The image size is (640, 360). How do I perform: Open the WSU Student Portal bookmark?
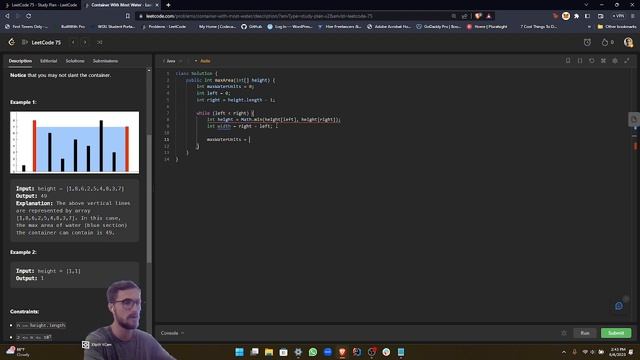[116, 27]
